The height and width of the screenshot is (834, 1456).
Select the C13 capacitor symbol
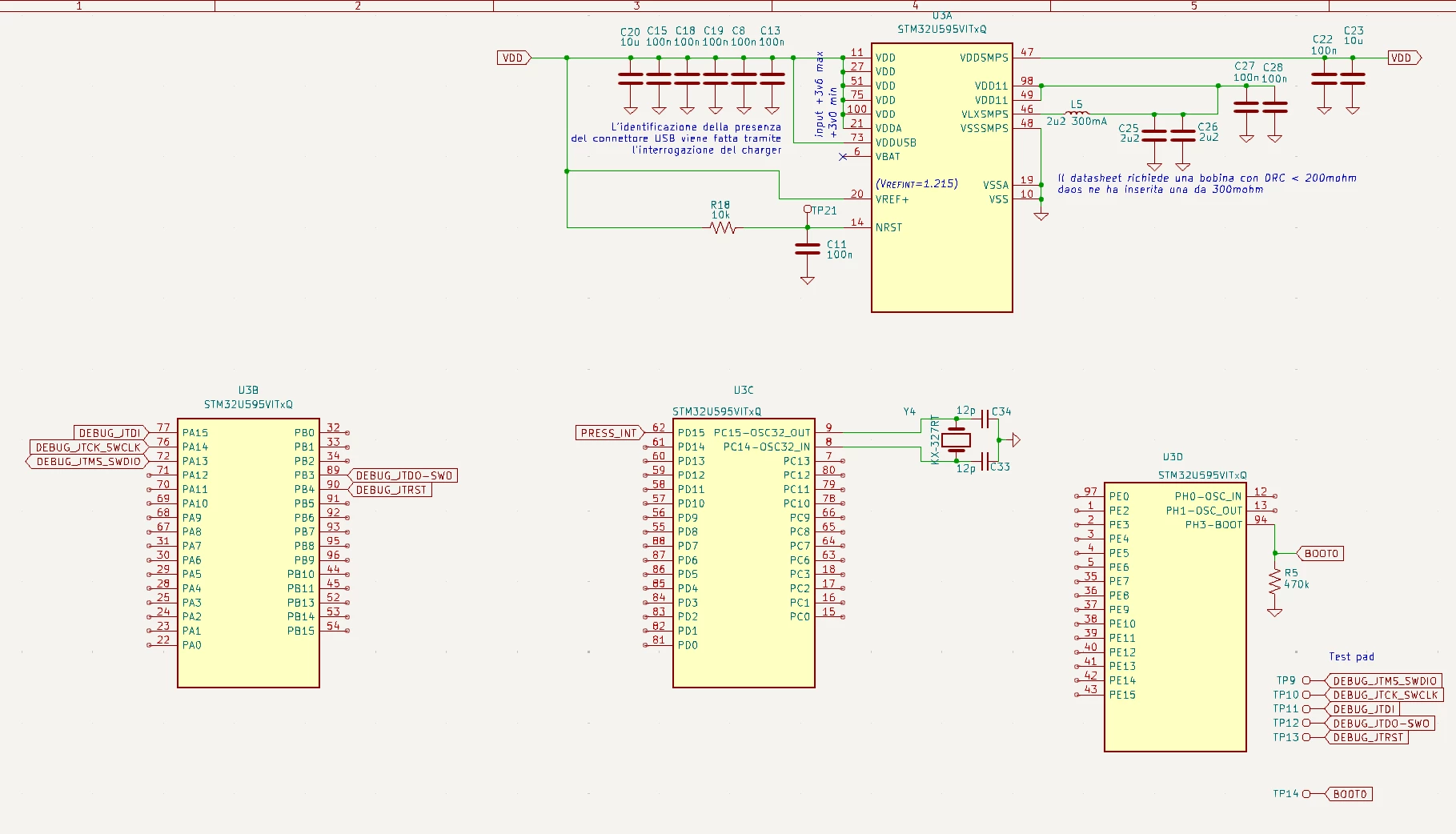(772, 78)
